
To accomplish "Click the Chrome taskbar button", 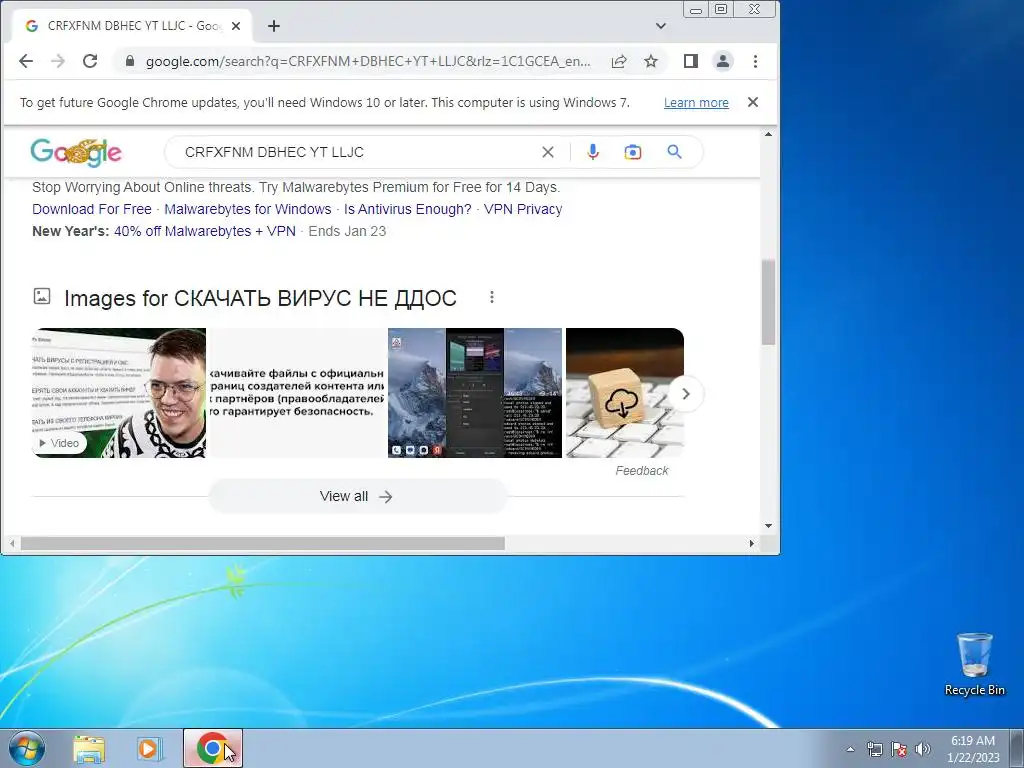I will pos(213,748).
